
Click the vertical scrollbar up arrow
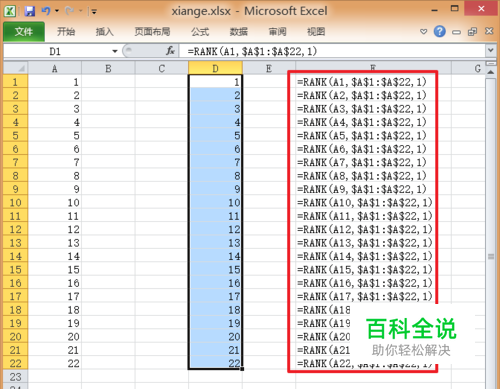tap(490, 72)
